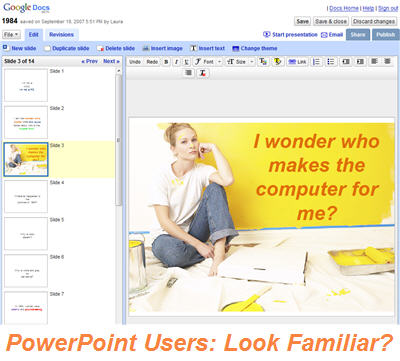The image size is (400, 361).
Task: Open the Font dropdown
Action: click(208, 62)
